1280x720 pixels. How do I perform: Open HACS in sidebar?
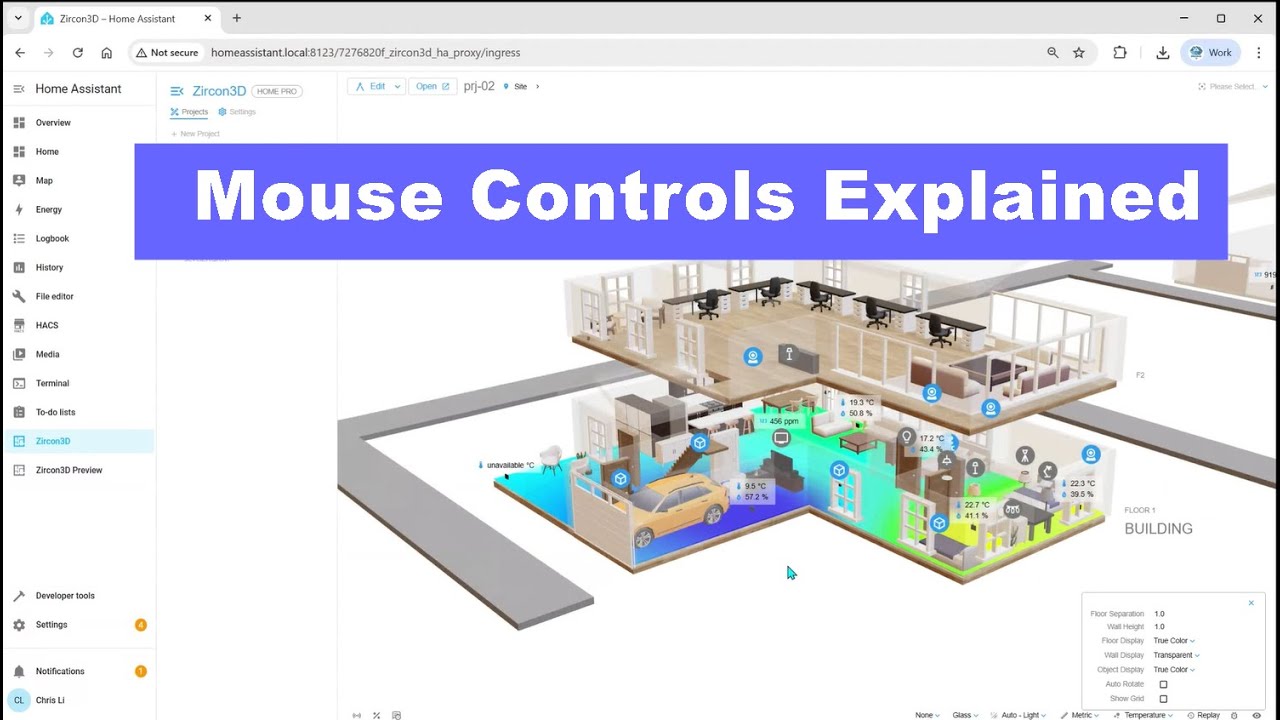coord(77,326)
